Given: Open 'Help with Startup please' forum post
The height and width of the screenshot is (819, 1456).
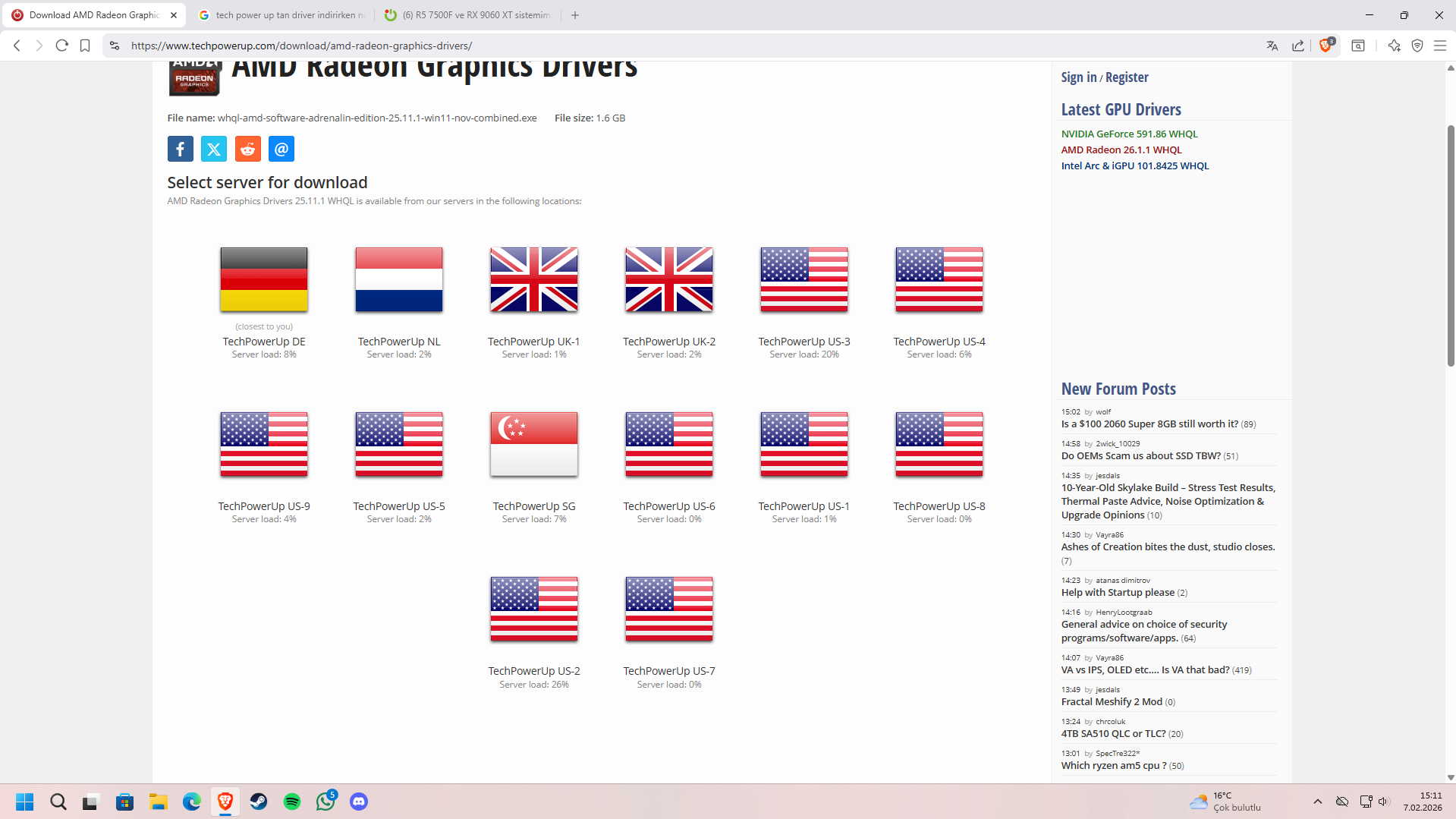Looking at the screenshot, I should click(1118, 593).
